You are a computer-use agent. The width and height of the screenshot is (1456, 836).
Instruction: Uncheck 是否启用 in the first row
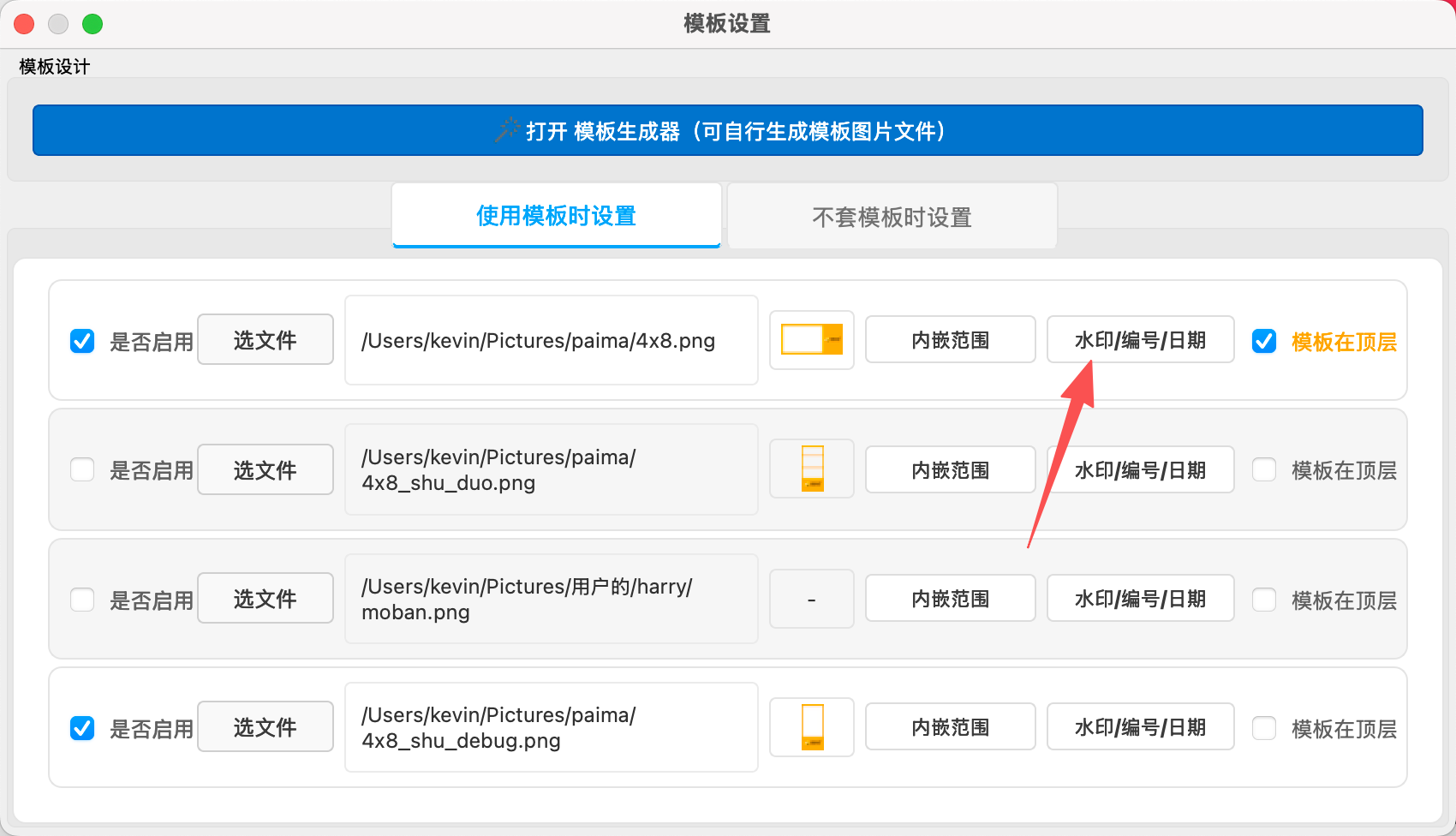[82, 340]
